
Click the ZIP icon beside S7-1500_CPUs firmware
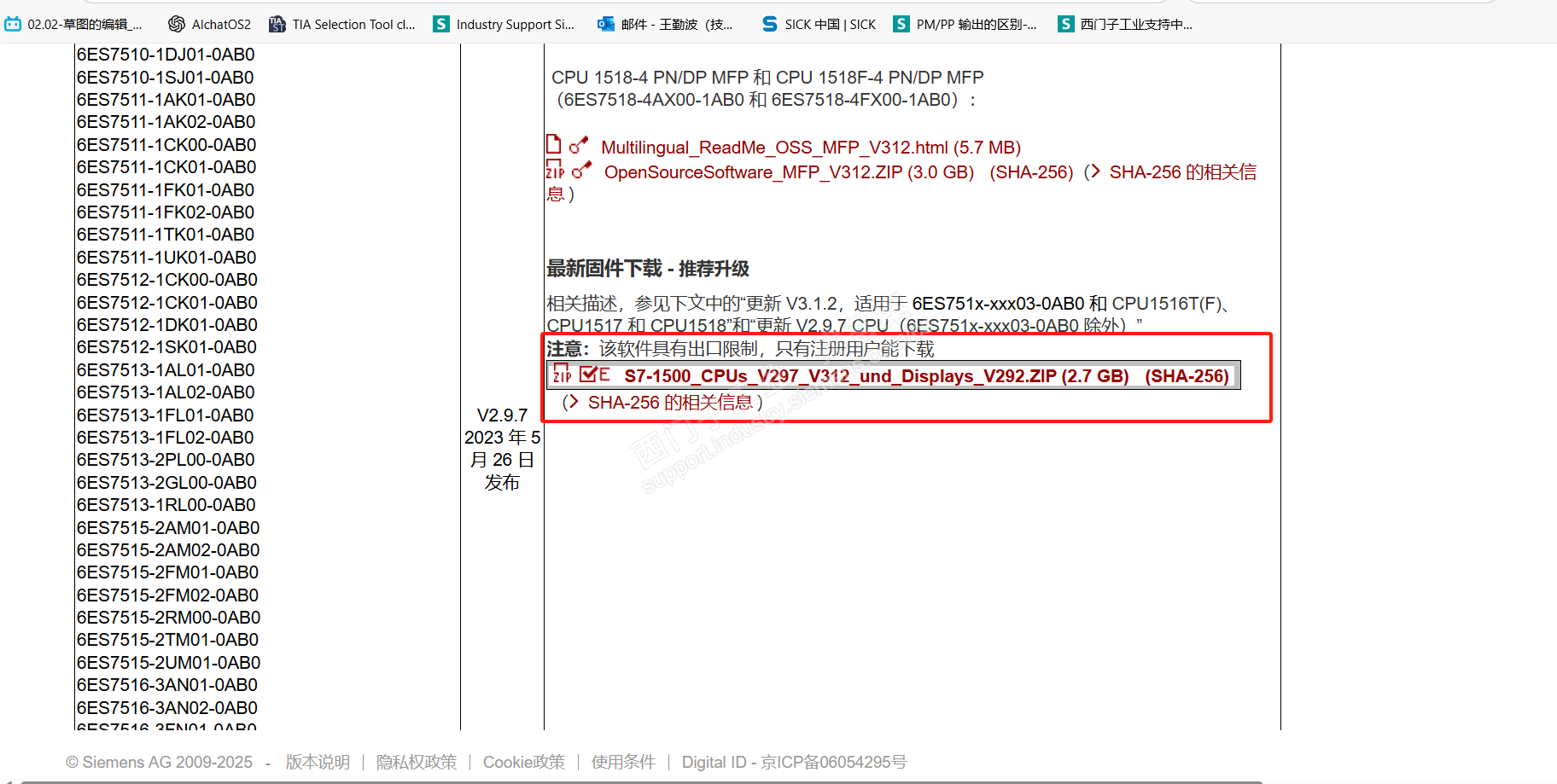point(562,375)
